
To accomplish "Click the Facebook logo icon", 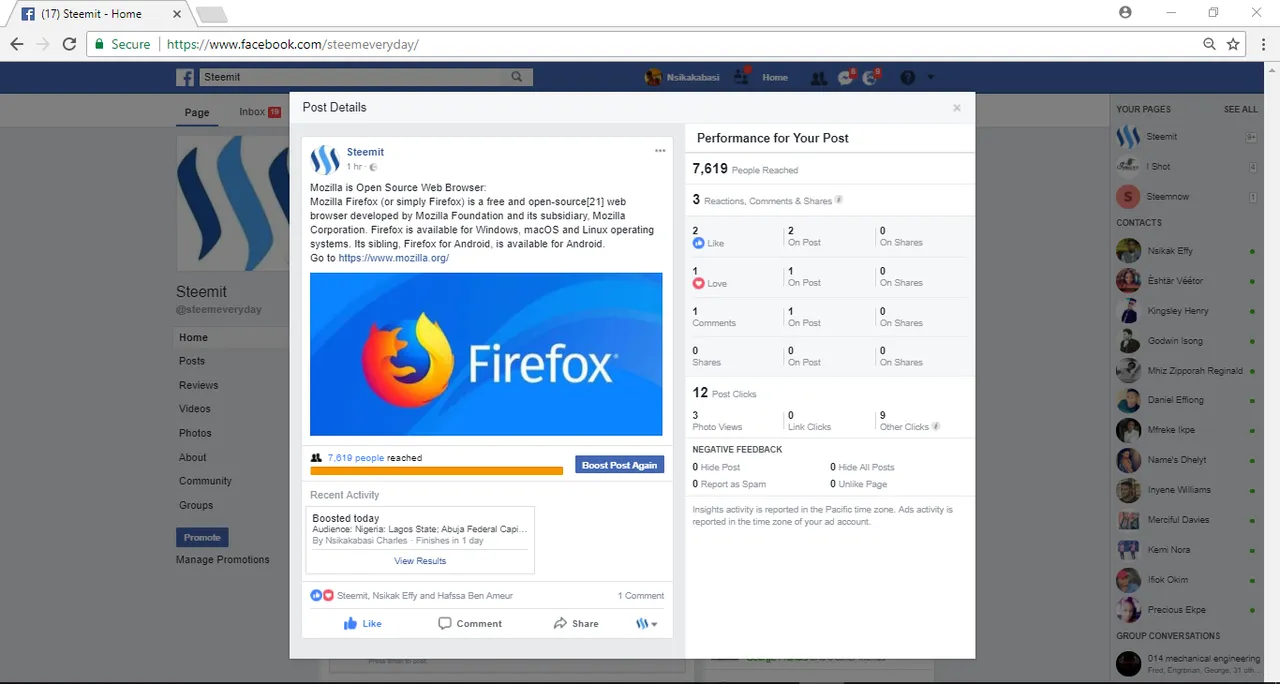I will 185,77.
